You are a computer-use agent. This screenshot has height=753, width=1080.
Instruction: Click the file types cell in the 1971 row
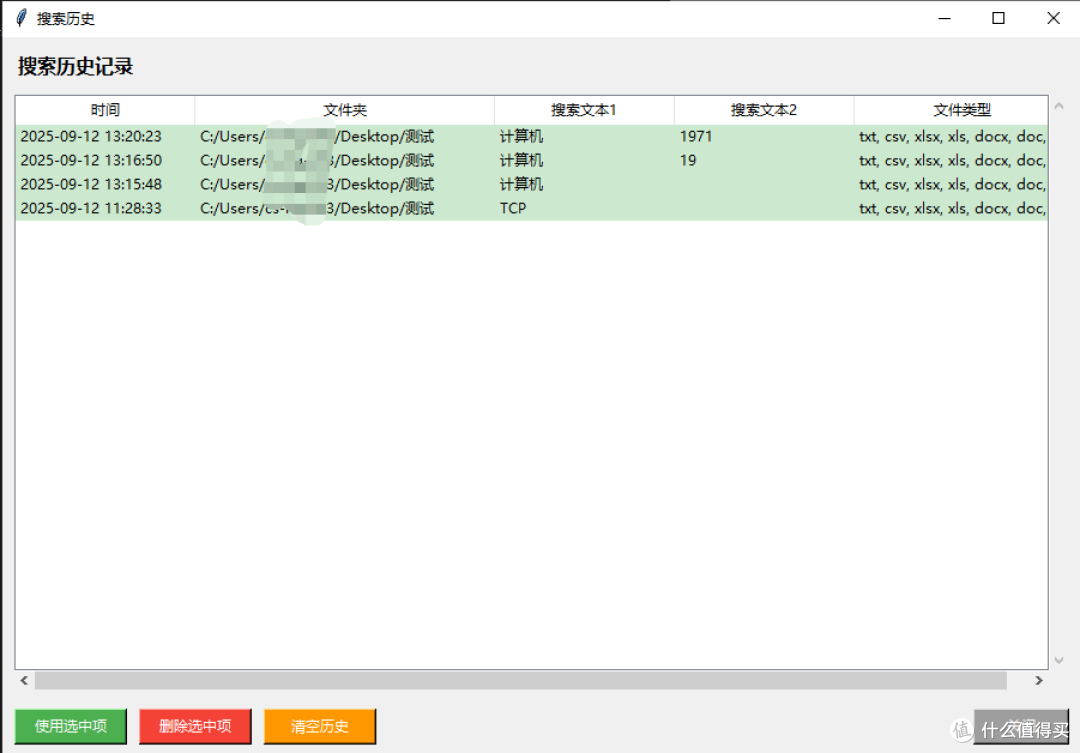coord(953,136)
